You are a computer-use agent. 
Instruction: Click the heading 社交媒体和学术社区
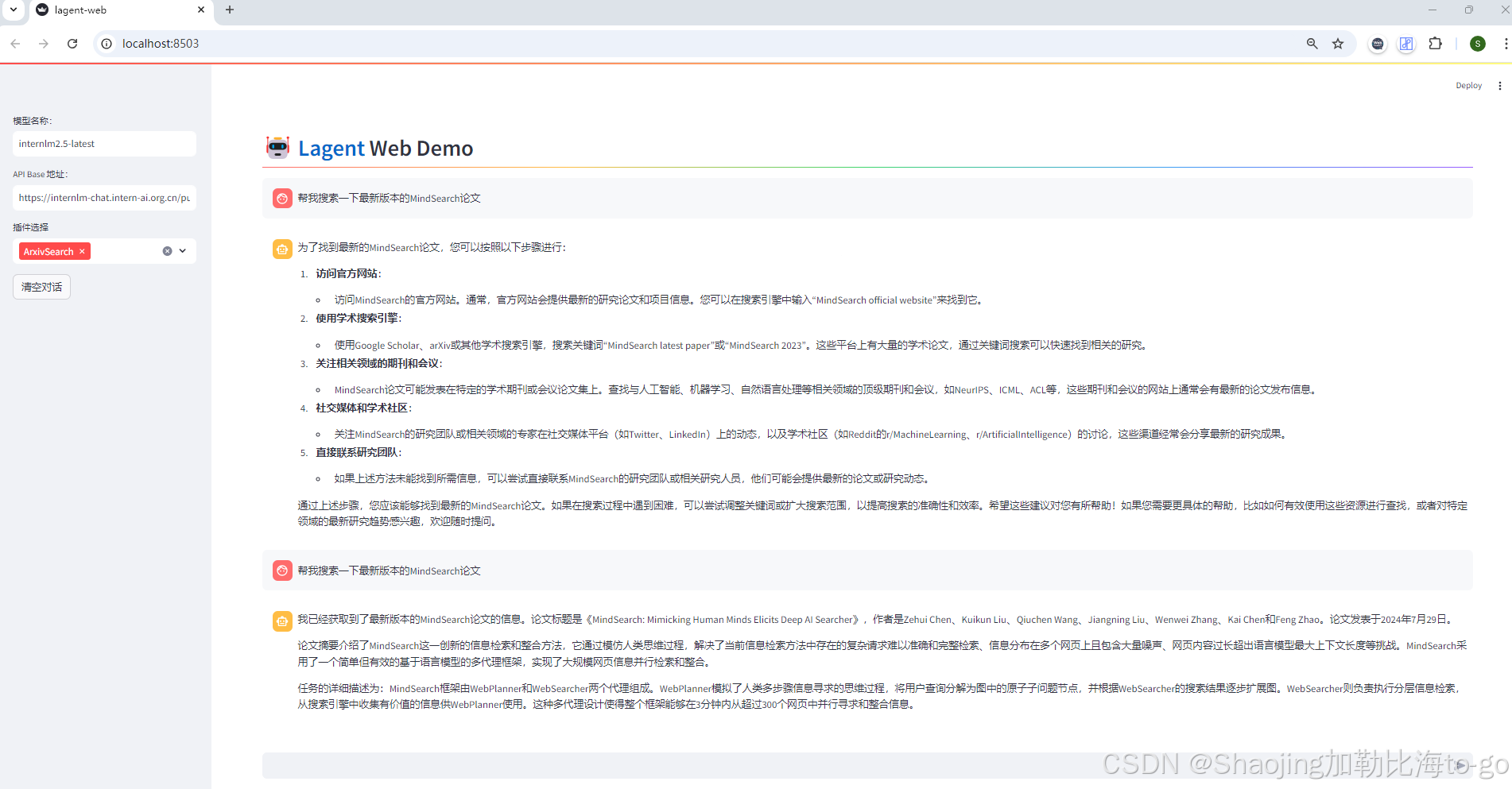[363, 408]
